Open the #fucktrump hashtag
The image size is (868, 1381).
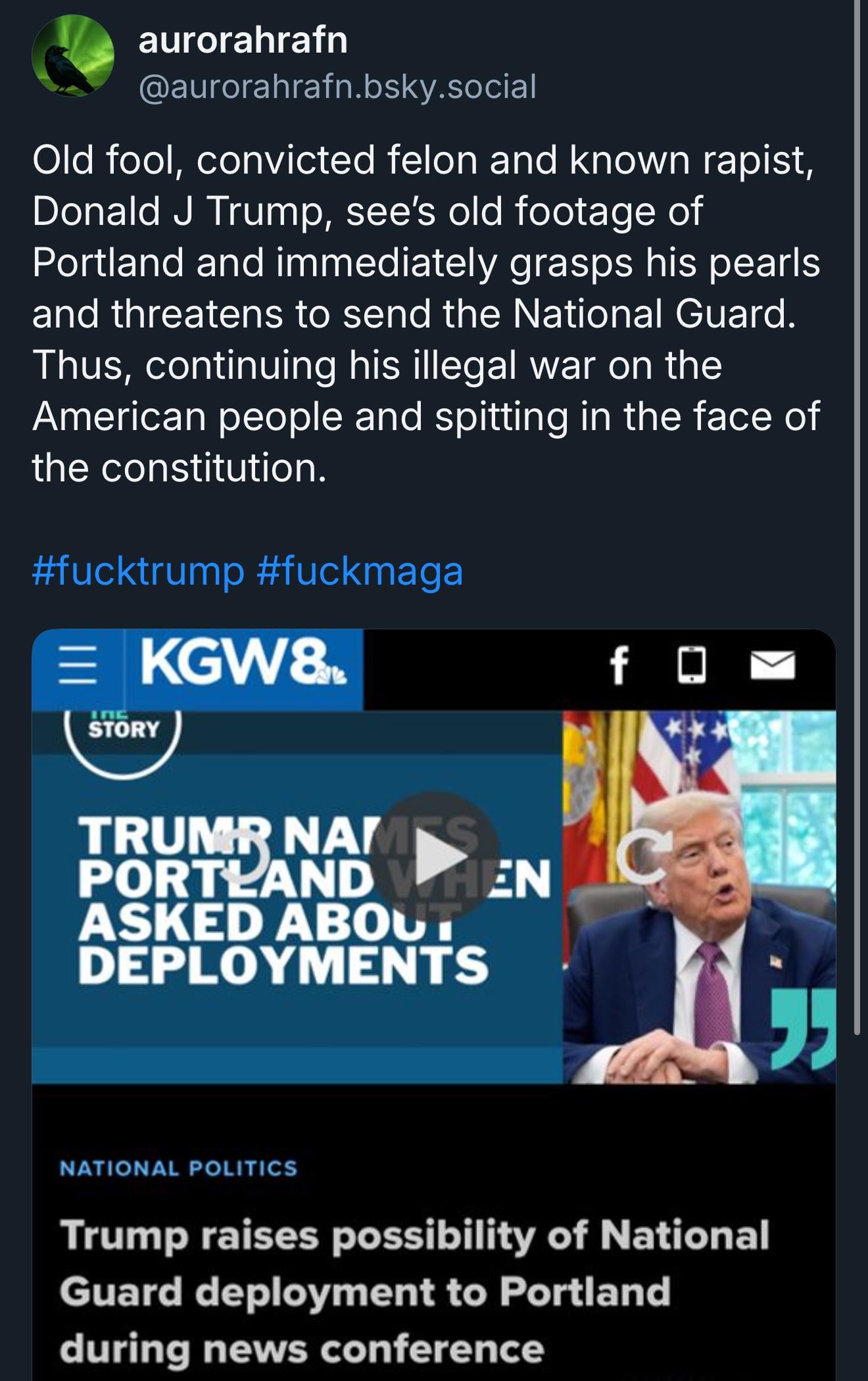pyautogui.click(x=138, y=571)
